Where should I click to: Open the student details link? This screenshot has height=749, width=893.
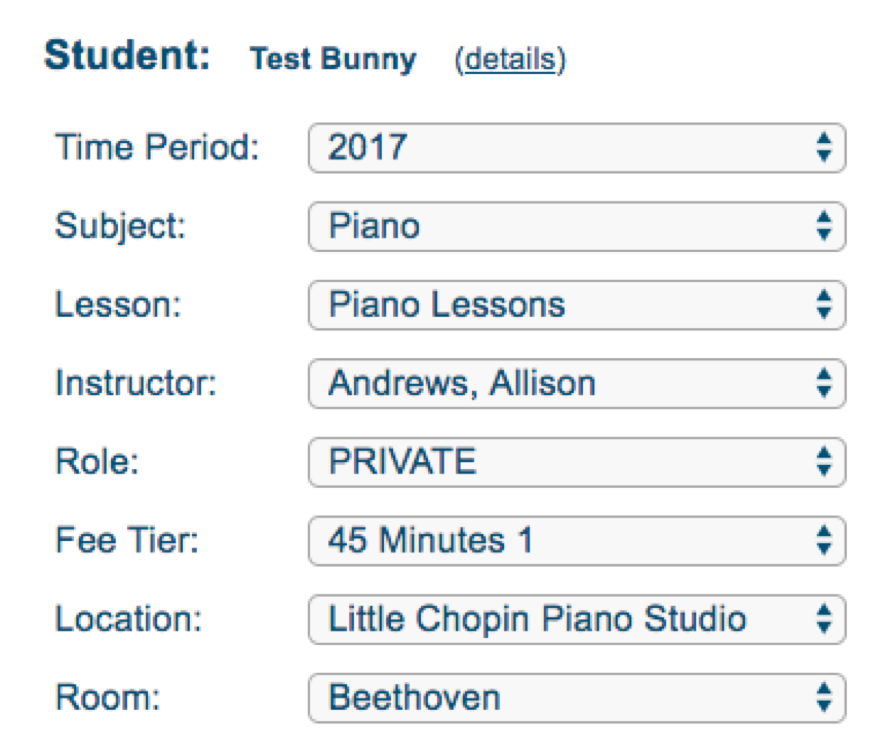click(510, 60)
